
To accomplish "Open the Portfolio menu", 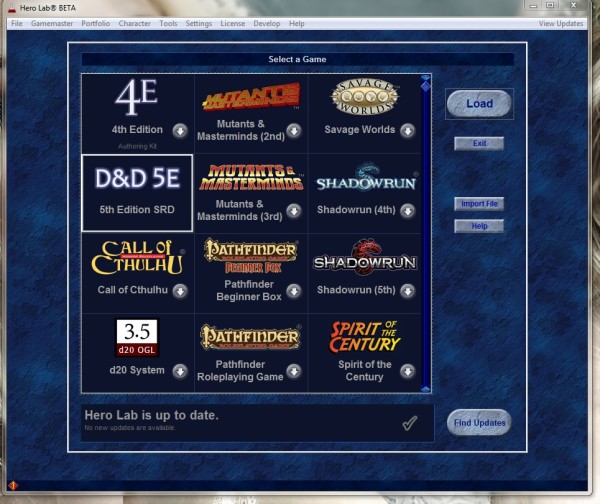I will [96, 24].
